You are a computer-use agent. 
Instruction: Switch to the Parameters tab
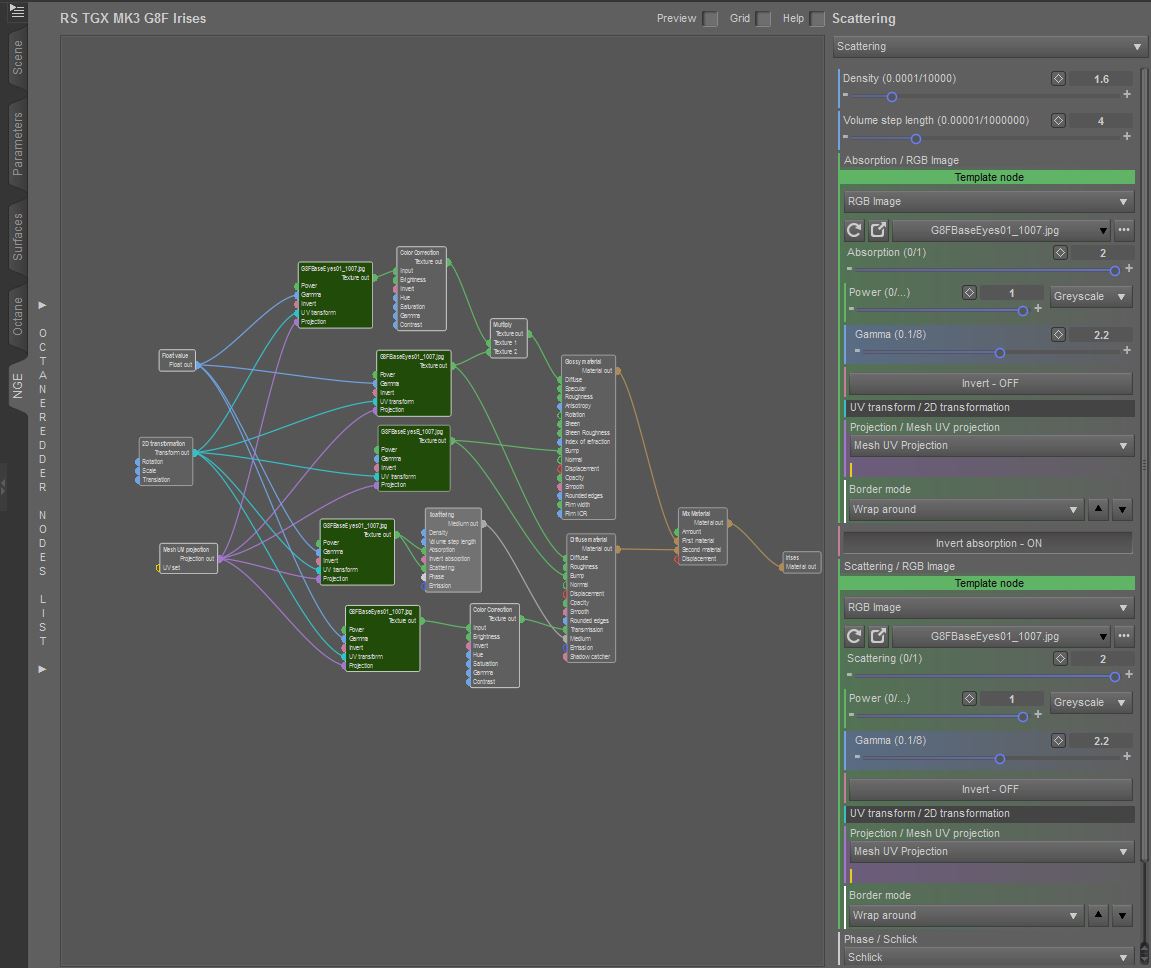17,144
